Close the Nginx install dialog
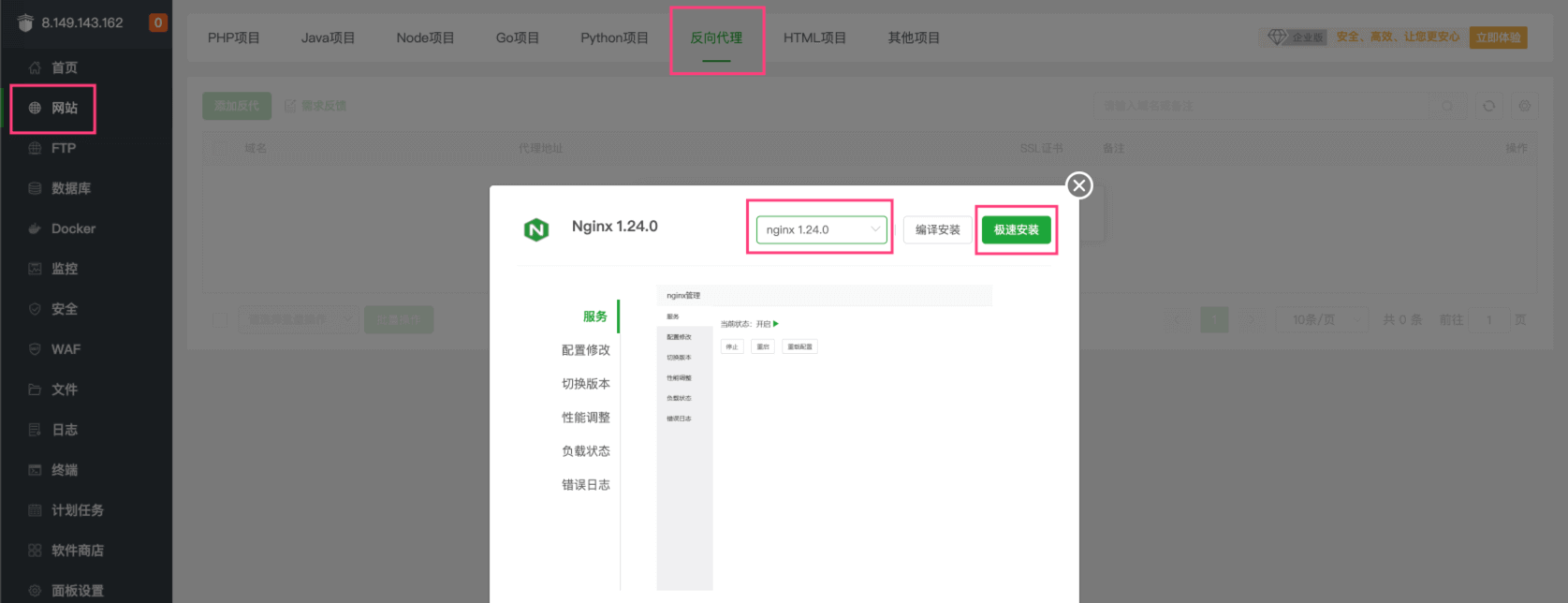The width and height of the screenshot is (1568, 603). point(1079,185)
